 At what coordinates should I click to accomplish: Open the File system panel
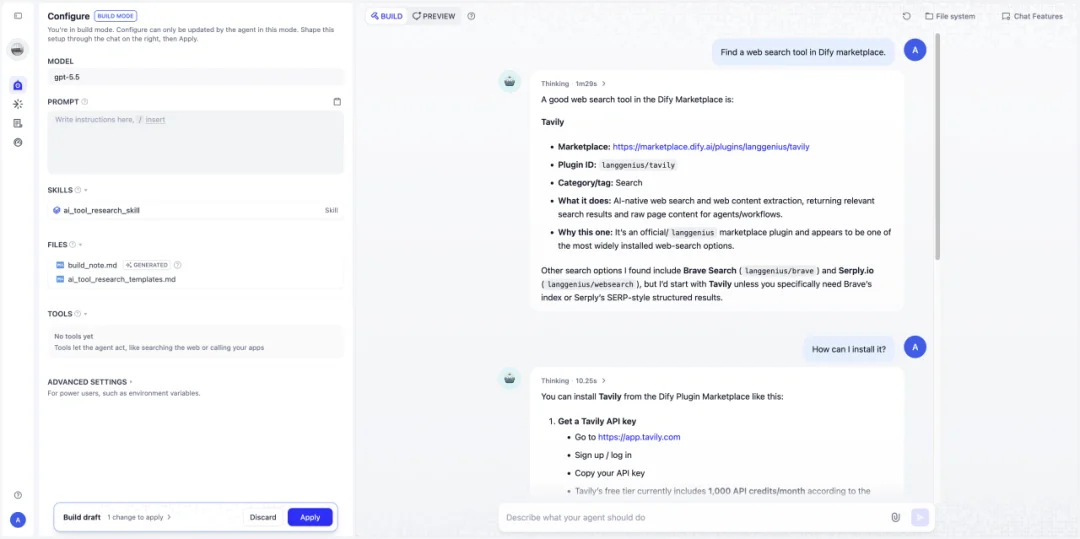[x=950, y=16]
